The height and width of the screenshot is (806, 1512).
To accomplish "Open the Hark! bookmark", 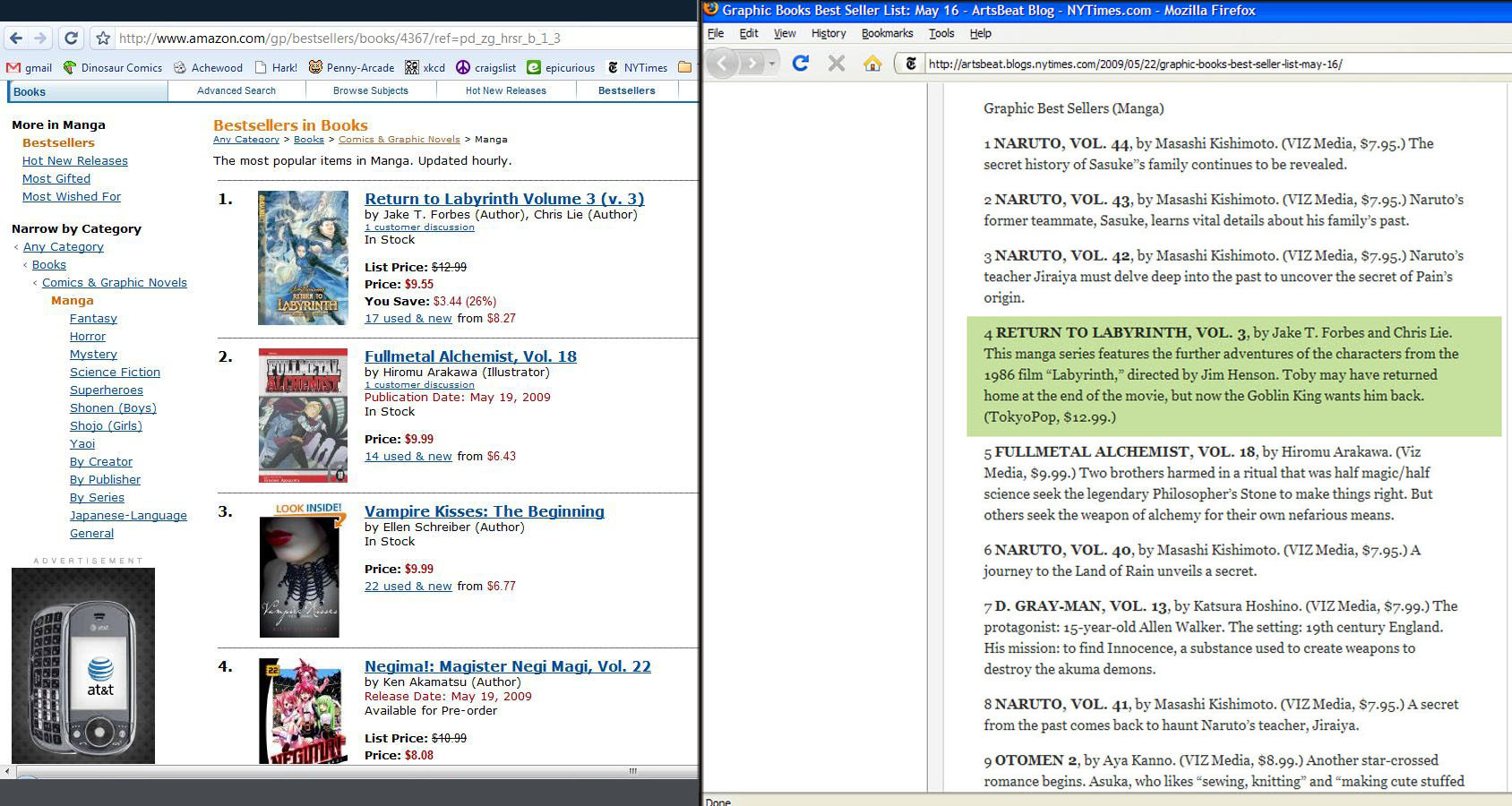I will click(x=276, y=67).
